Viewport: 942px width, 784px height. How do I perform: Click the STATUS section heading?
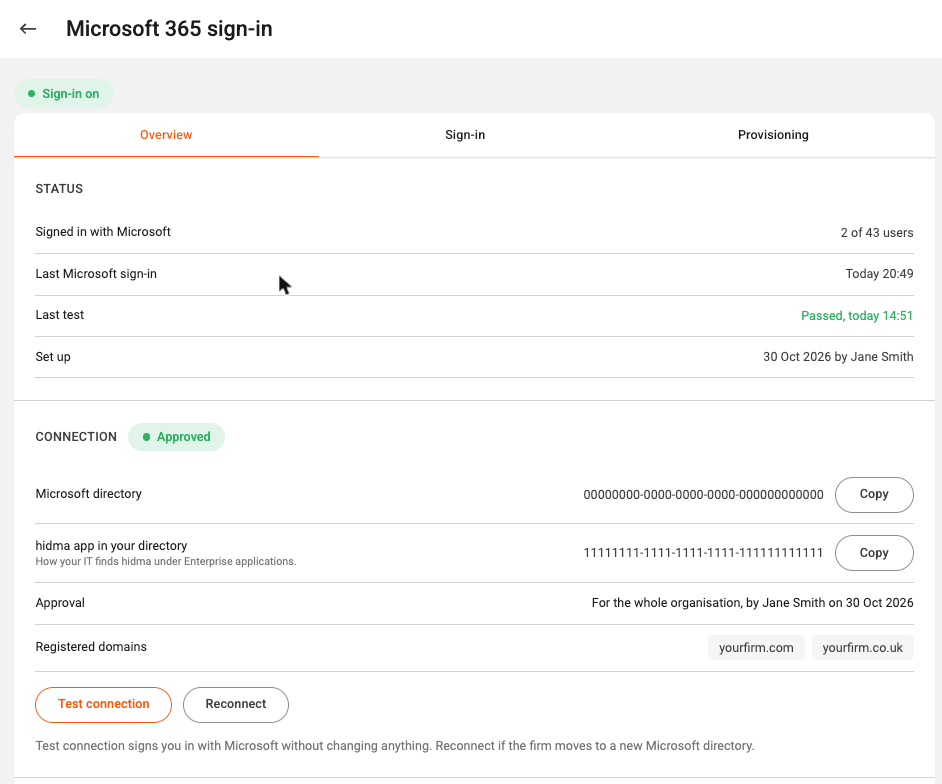pyautogui.click(x=59, y=189)
